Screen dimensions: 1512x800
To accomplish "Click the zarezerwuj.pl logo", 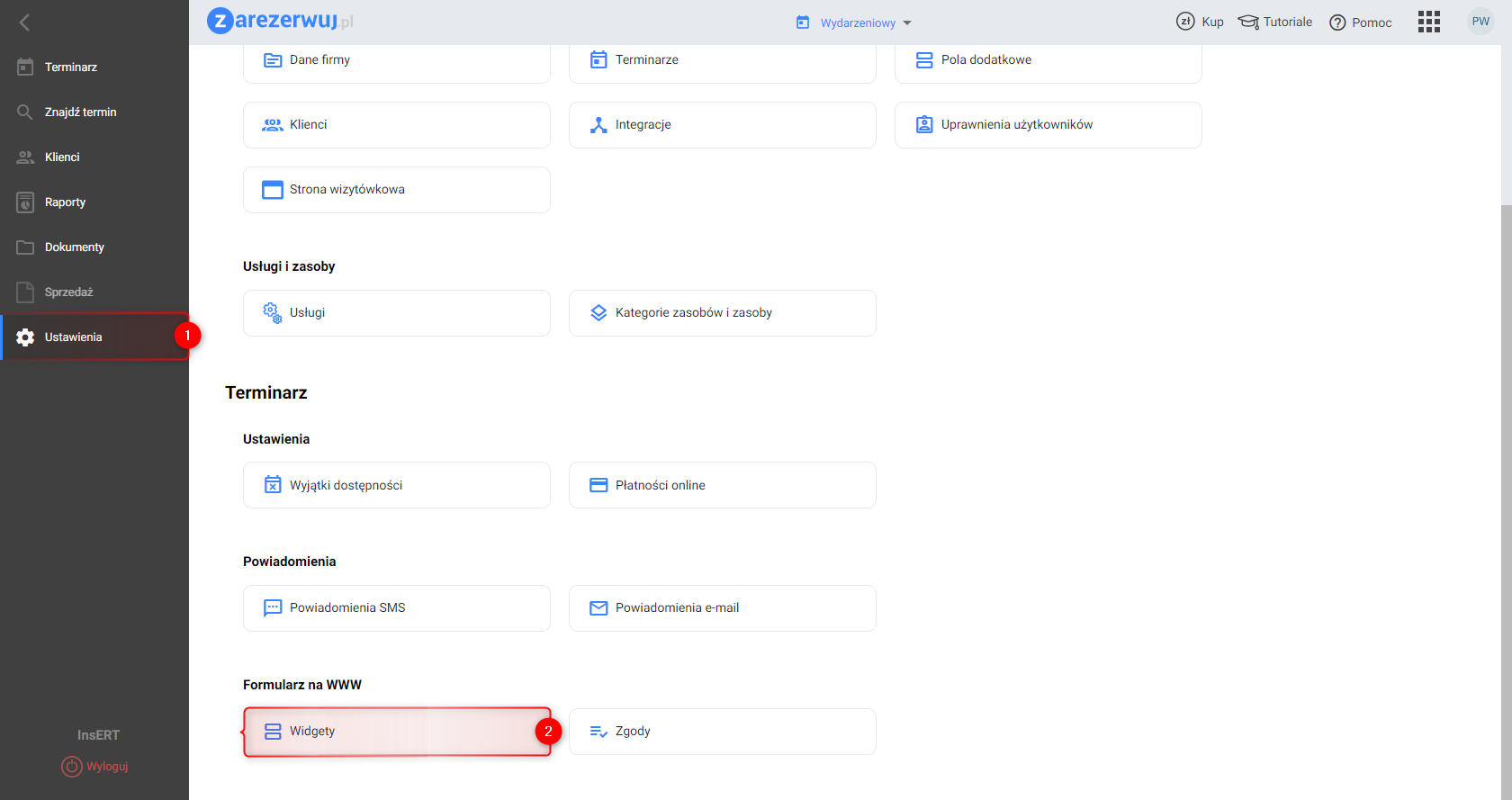I will [279, 21].
